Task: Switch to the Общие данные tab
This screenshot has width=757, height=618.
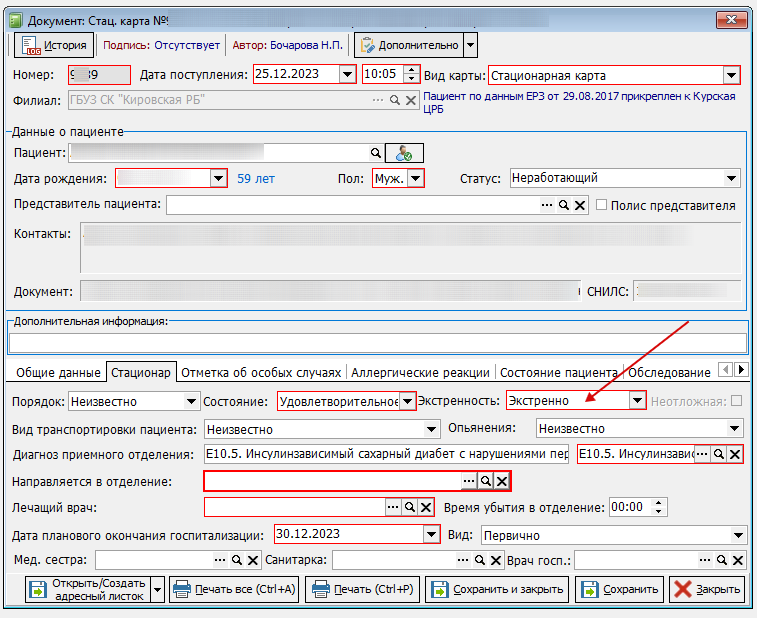Action: point(58,373)
